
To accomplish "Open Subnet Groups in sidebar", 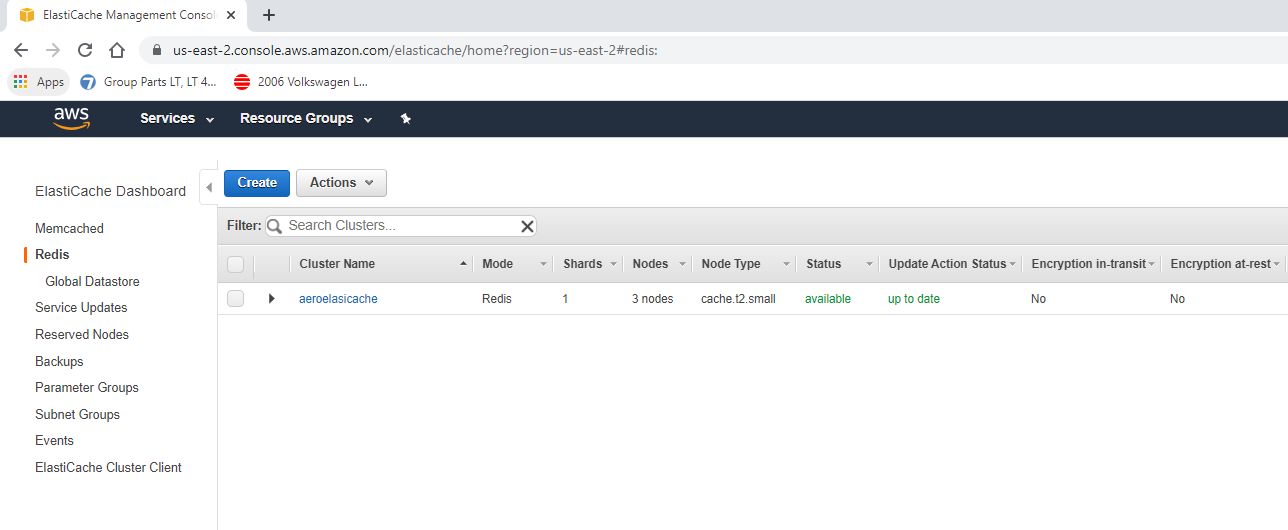I will (77, 414).
